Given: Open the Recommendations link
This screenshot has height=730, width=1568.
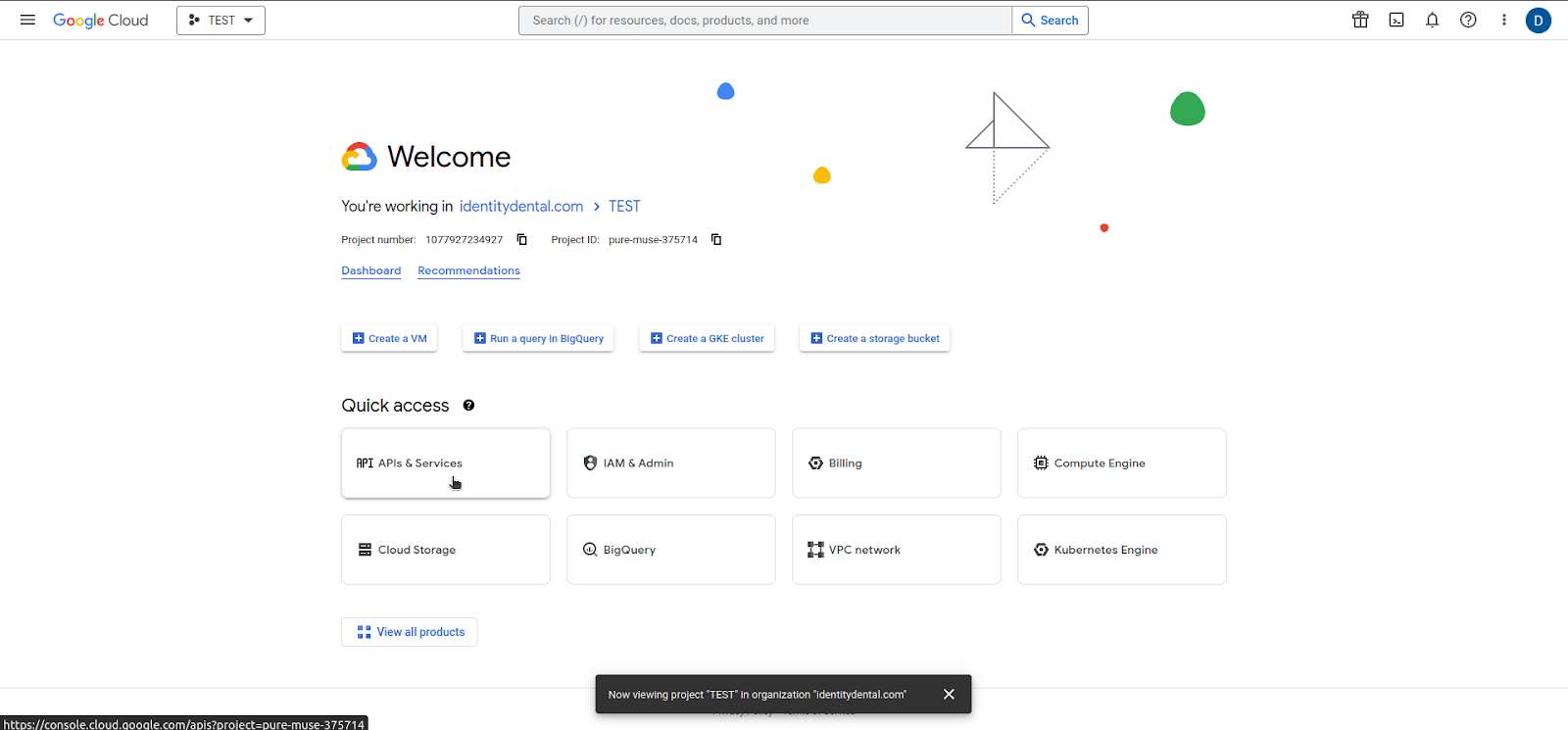Looking at the screenshot, I should pyautogui.click(x=468, y=270).
